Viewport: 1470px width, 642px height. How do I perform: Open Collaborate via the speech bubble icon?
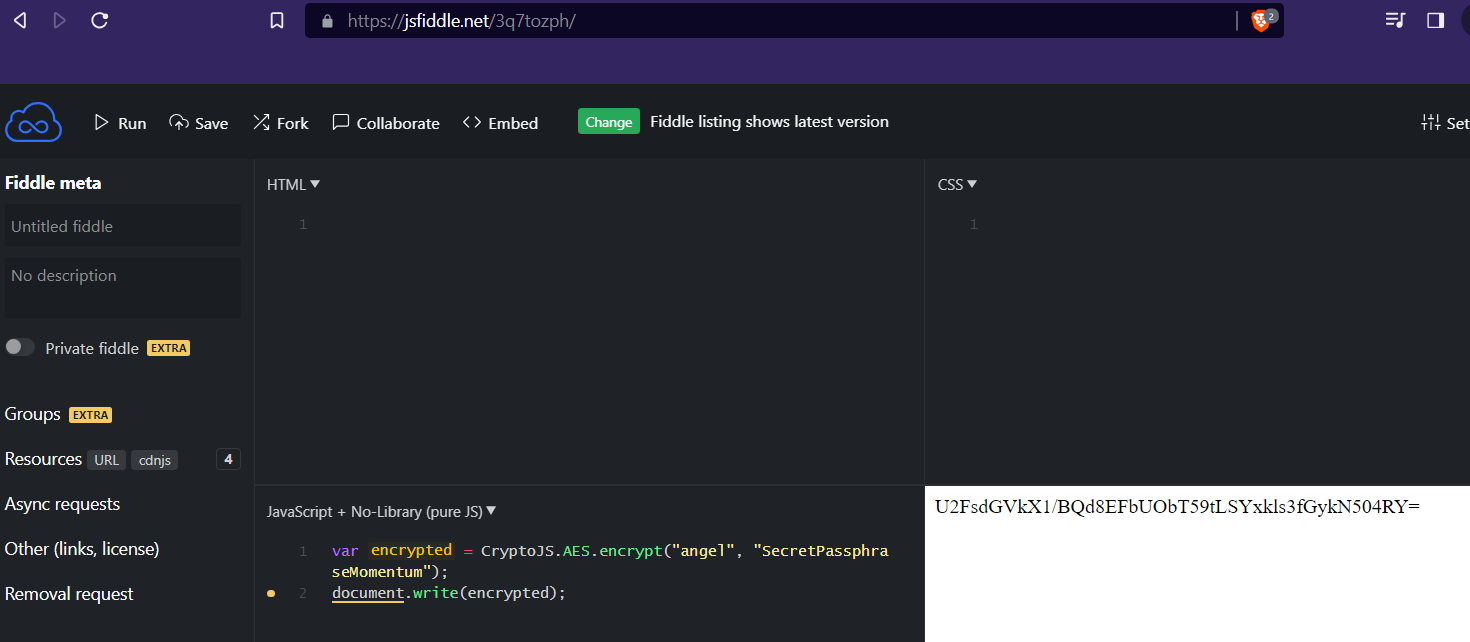point(341,122)
